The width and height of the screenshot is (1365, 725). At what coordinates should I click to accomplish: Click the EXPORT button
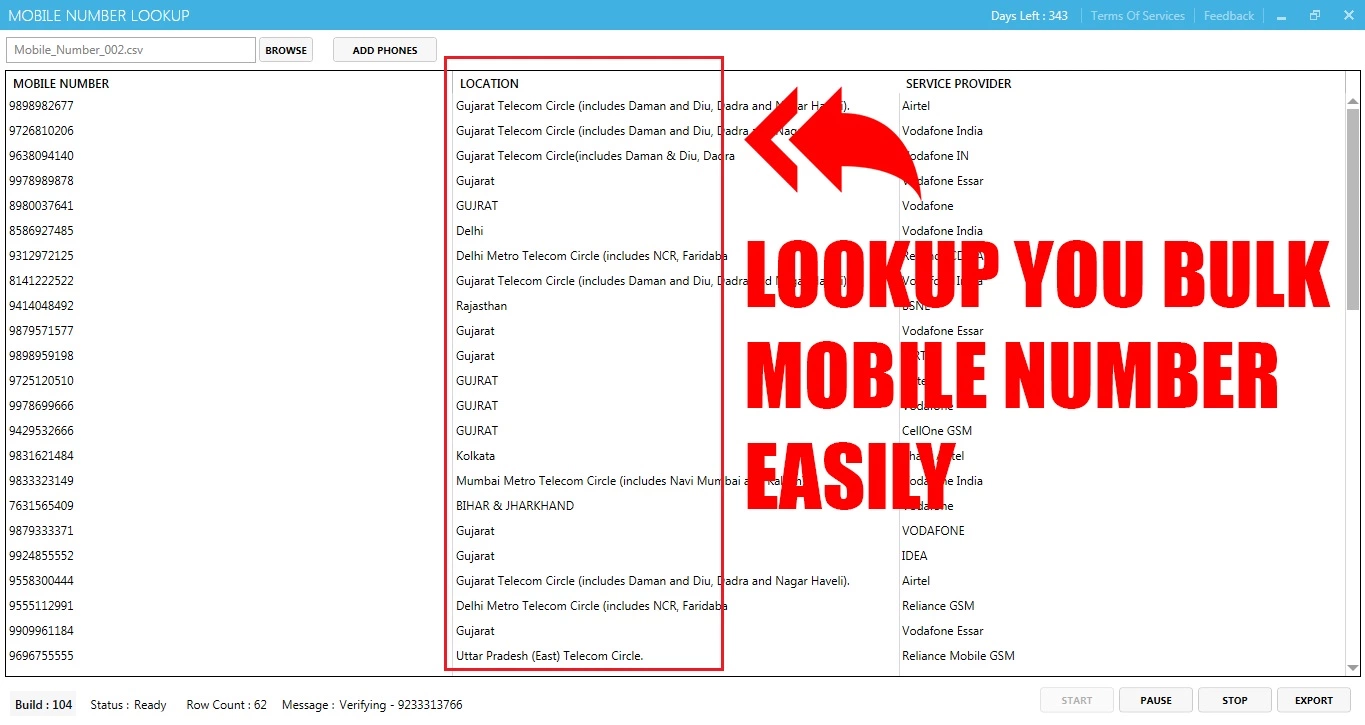(x=1313, y=700)
